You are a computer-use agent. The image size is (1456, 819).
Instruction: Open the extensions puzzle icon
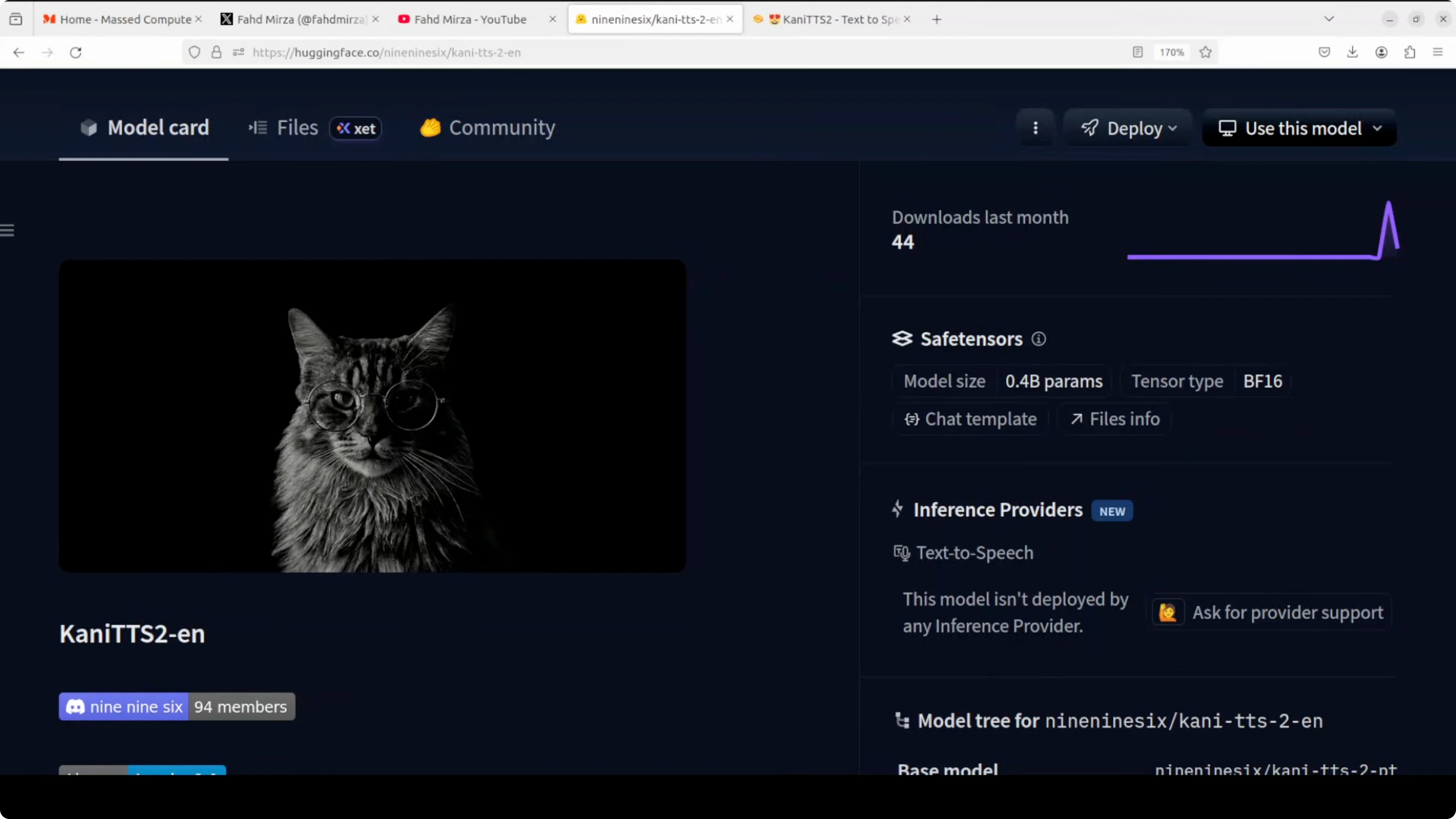tap(1410, 53)
